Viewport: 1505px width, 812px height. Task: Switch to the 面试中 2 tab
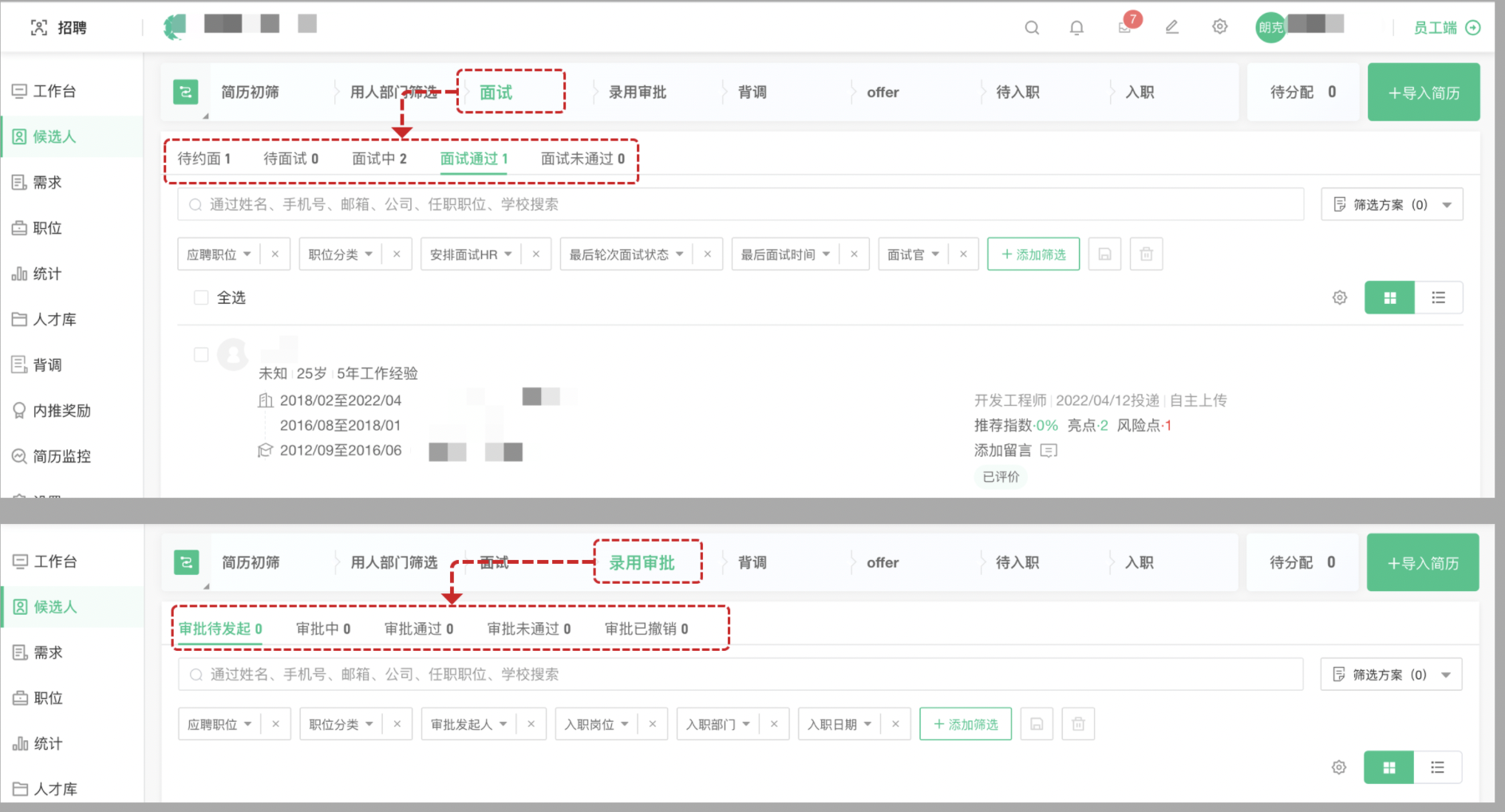coord(379,159)
